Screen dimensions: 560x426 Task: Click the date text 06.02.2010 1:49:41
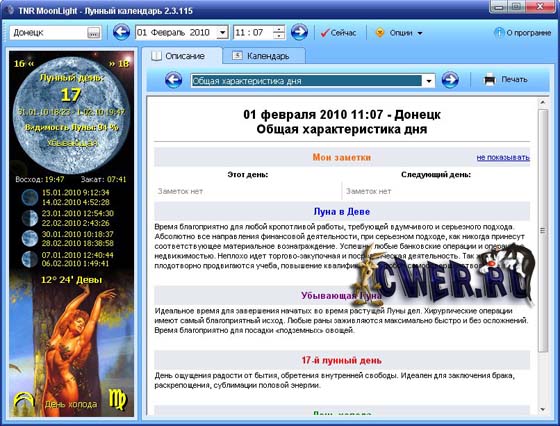75,264
